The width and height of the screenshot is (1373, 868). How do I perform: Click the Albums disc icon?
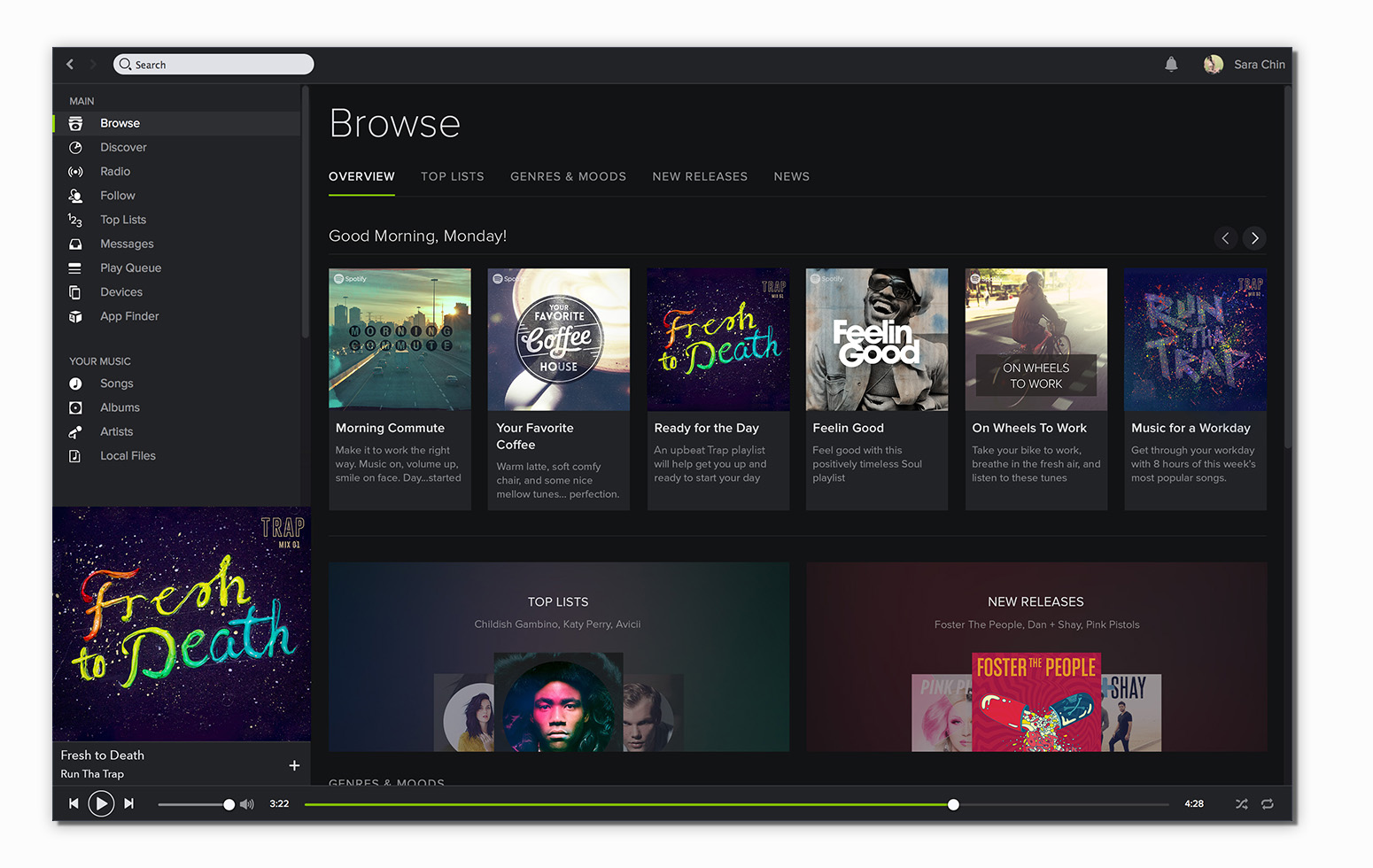75,407
